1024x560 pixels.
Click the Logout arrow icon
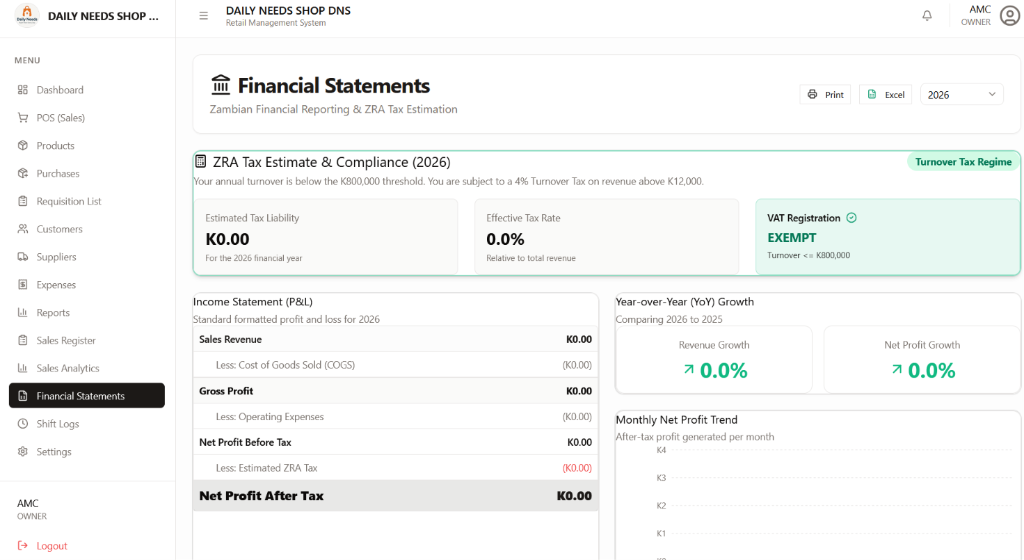[x=23, y=546]
